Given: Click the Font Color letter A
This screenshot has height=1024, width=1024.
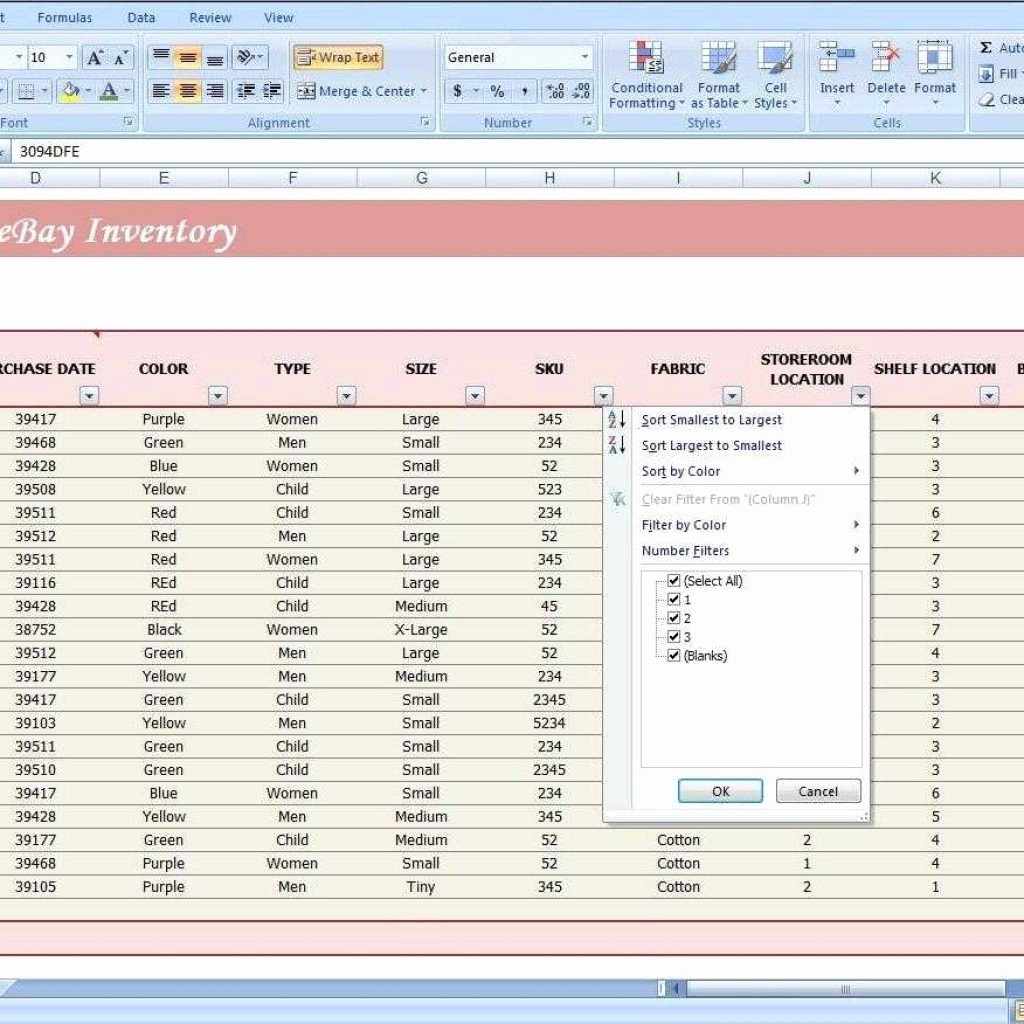Looking at the screenshot, I should [x=109, y=91].
